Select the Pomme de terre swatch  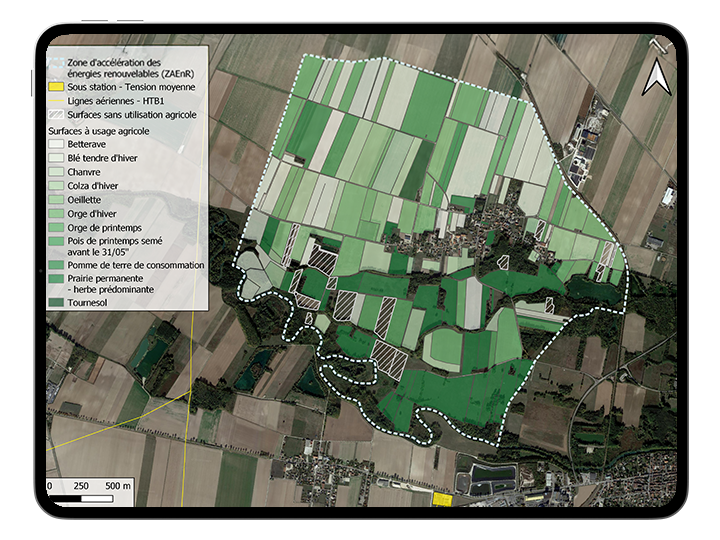[x=55, y=265]
